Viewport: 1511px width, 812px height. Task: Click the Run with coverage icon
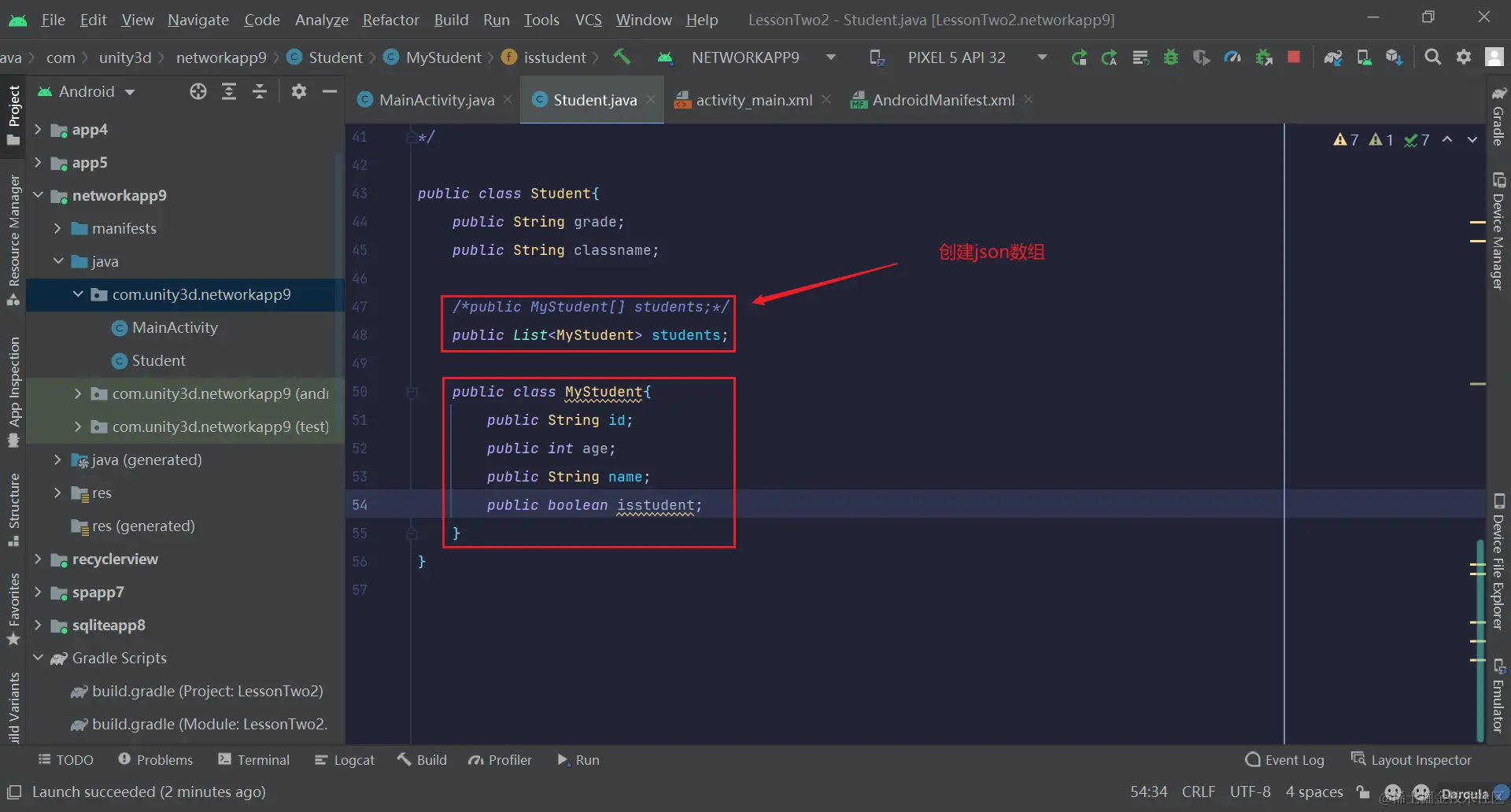coord(1202,57)
